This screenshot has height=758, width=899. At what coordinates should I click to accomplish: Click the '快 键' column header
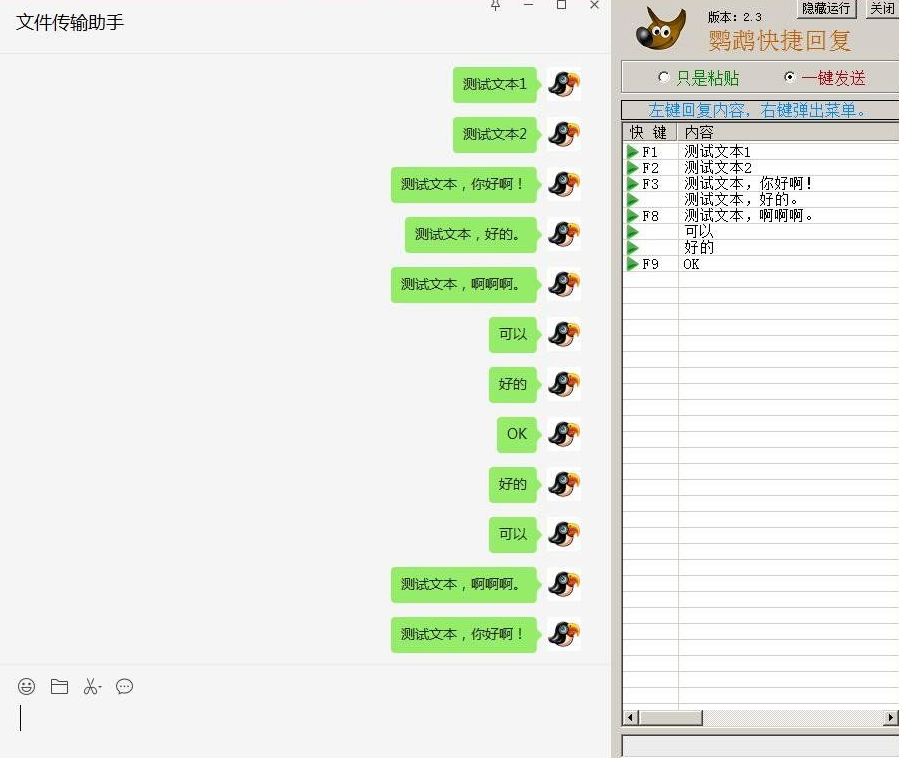tap(649, 132)
